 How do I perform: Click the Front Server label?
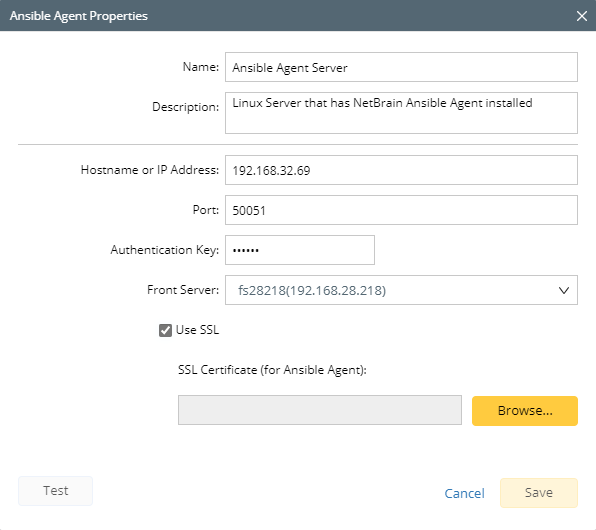(x=183, y=290)
